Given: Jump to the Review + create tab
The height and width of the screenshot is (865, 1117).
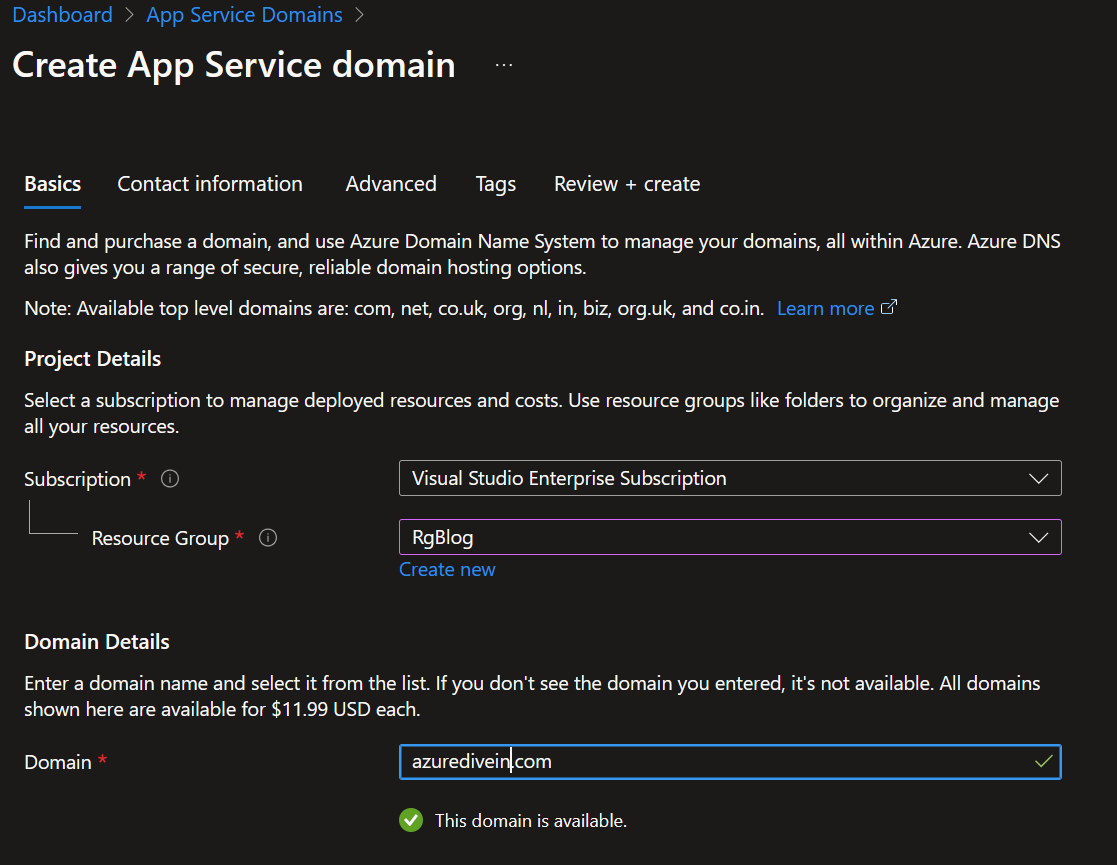Looking at the screenshot, I should click(x=627, y=184).
